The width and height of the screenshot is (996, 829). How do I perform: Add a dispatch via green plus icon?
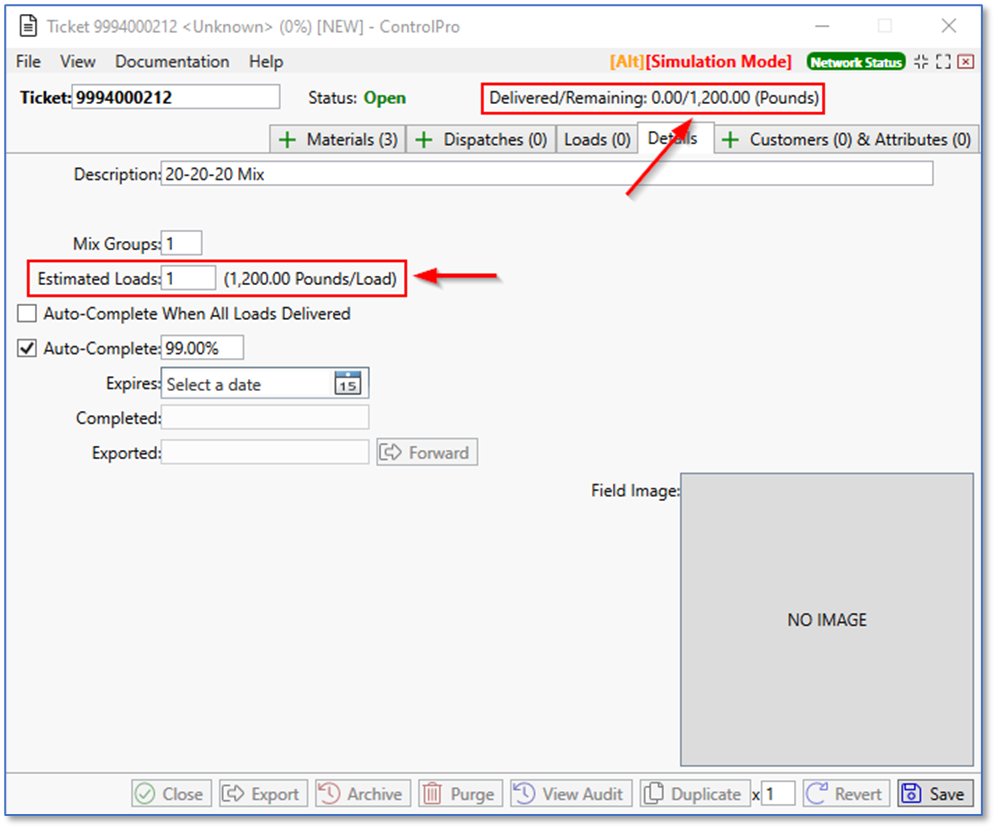click(x=425, y=140)
